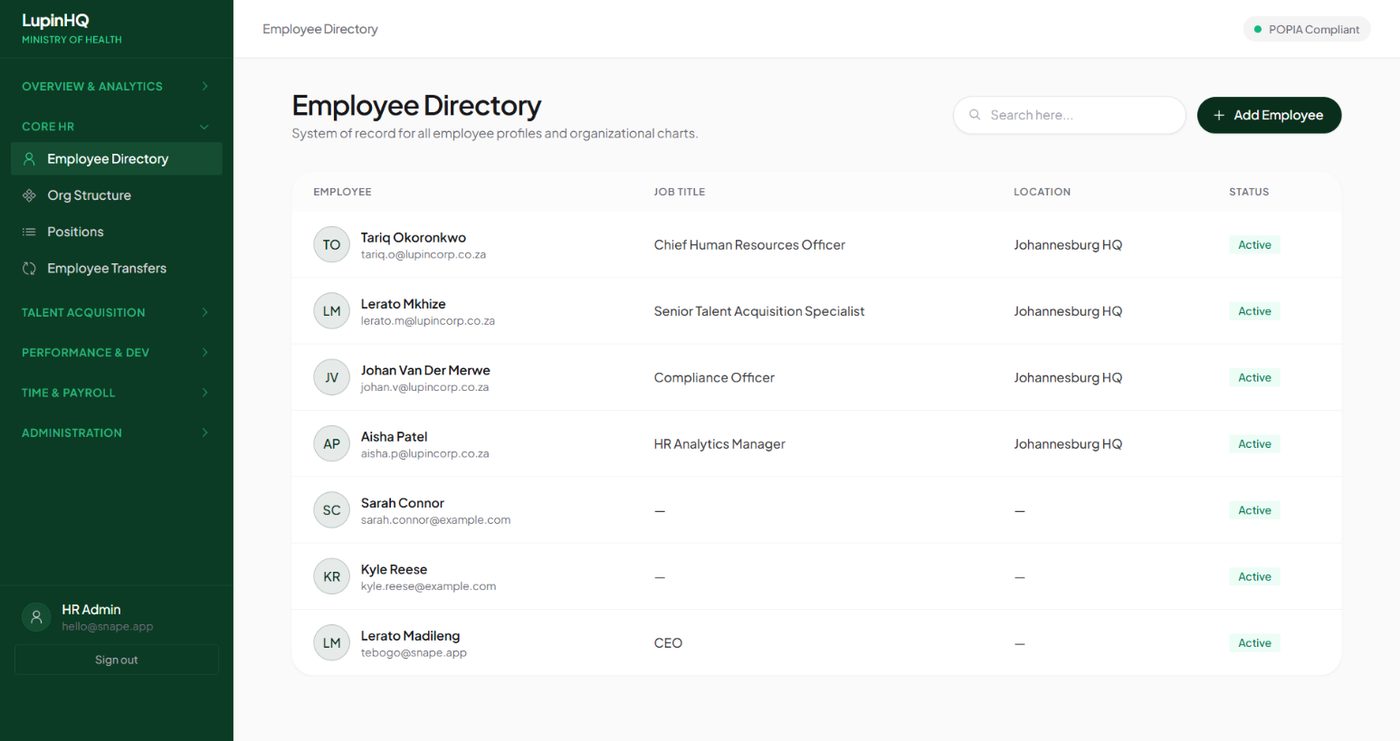This screenshot has width=1400, height=741.
Task: Open the Employee Directory menu item
Action: tap(117, 159)
